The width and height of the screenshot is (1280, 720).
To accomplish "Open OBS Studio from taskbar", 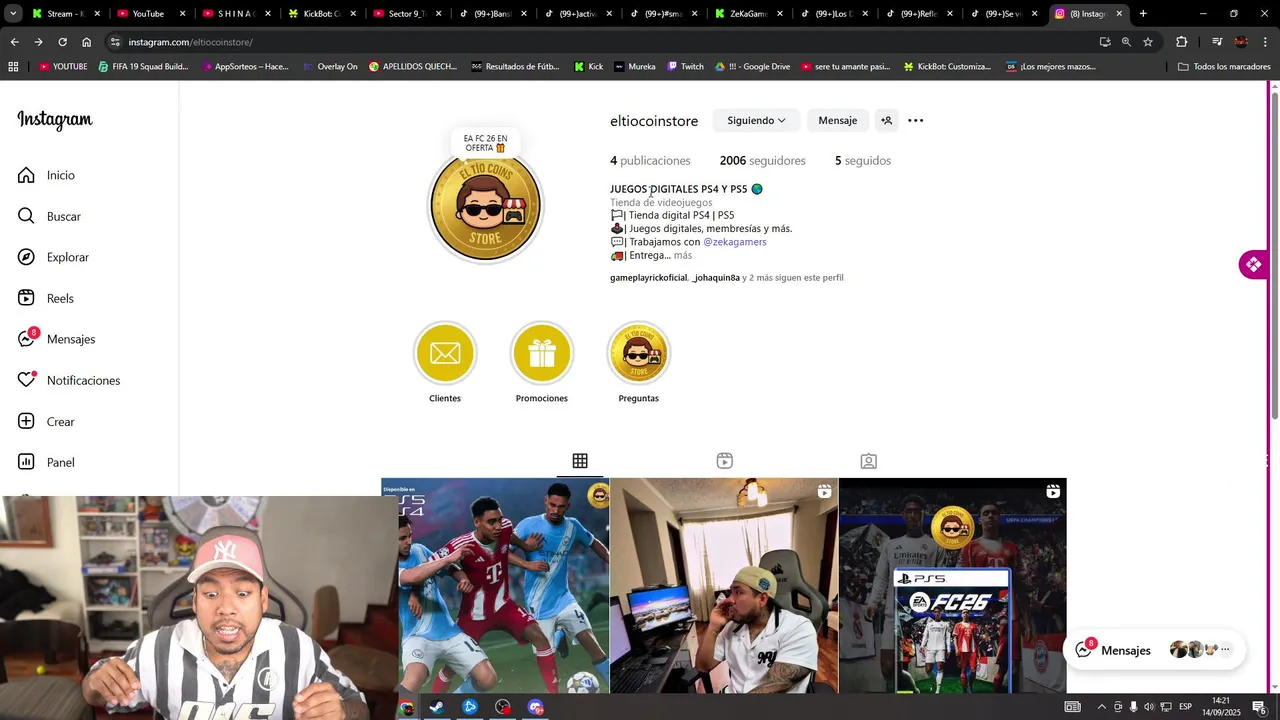I will pyautogui.click(x=502, y=707).
